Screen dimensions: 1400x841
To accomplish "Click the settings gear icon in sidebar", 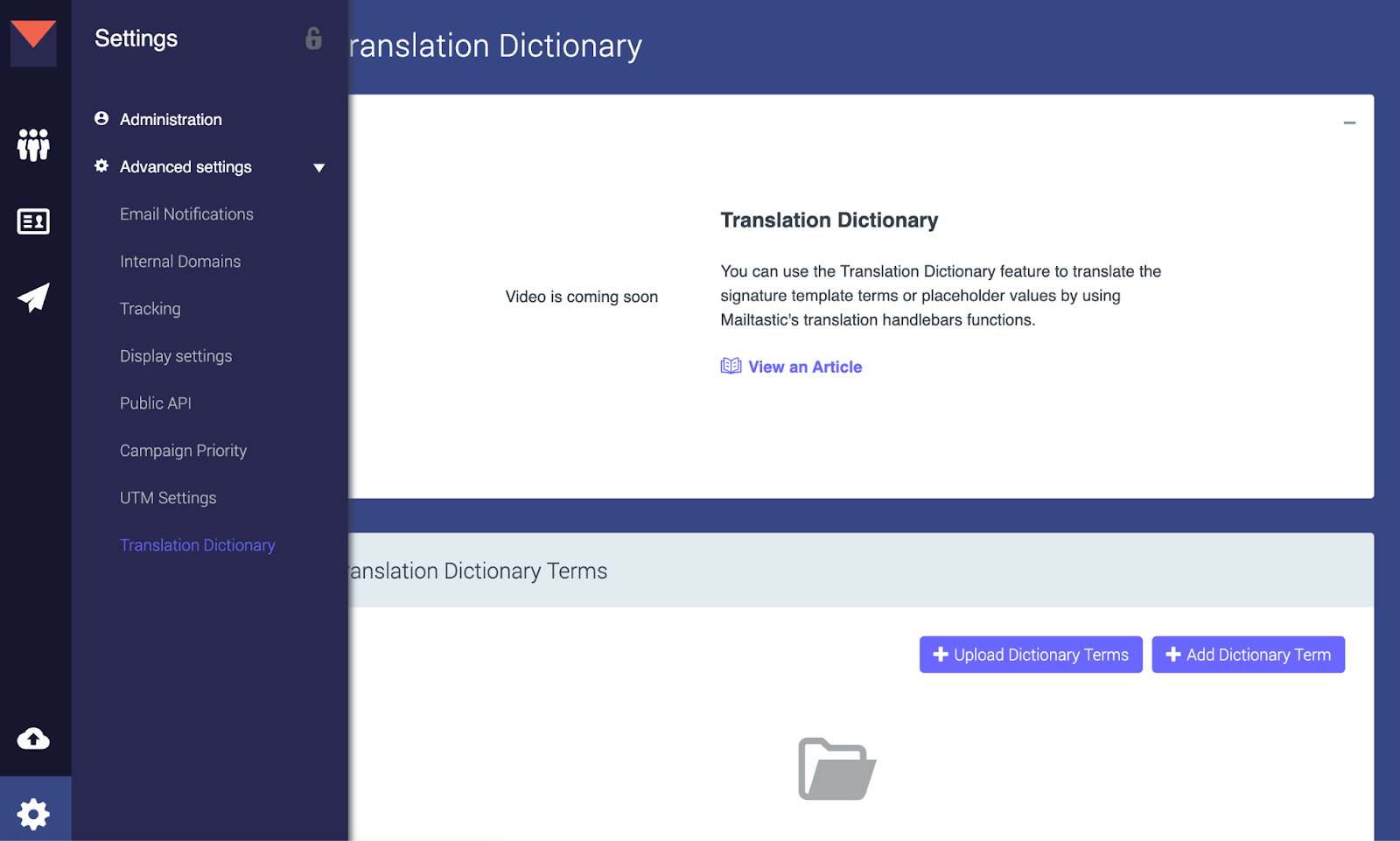I will (x=33, y=814).
